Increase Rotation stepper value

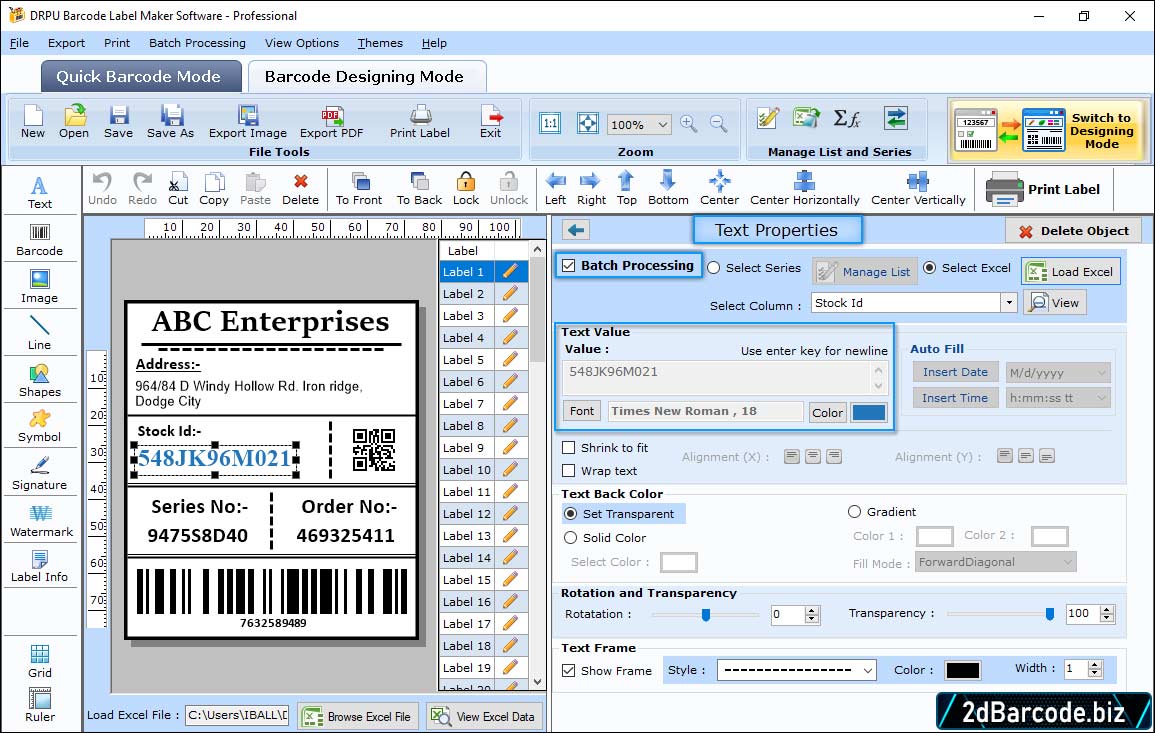pos(812,610)
